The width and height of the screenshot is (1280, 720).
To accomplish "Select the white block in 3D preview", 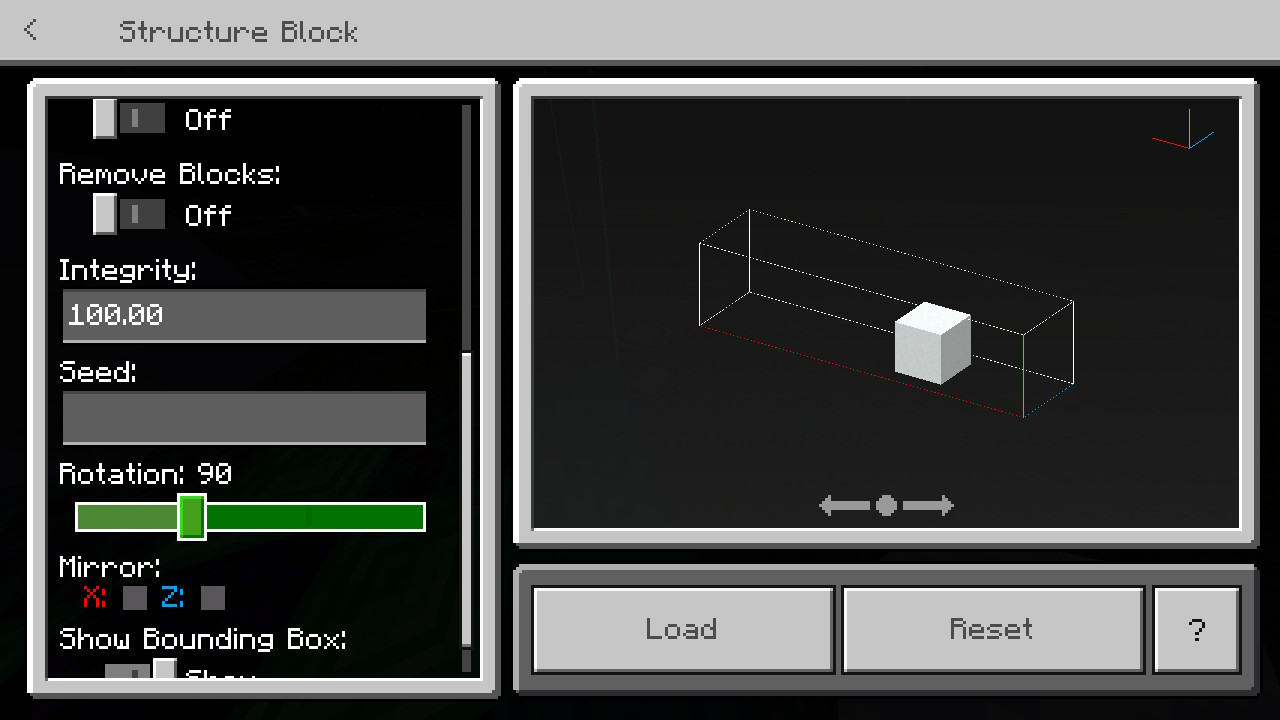I will tap(932, 343).
